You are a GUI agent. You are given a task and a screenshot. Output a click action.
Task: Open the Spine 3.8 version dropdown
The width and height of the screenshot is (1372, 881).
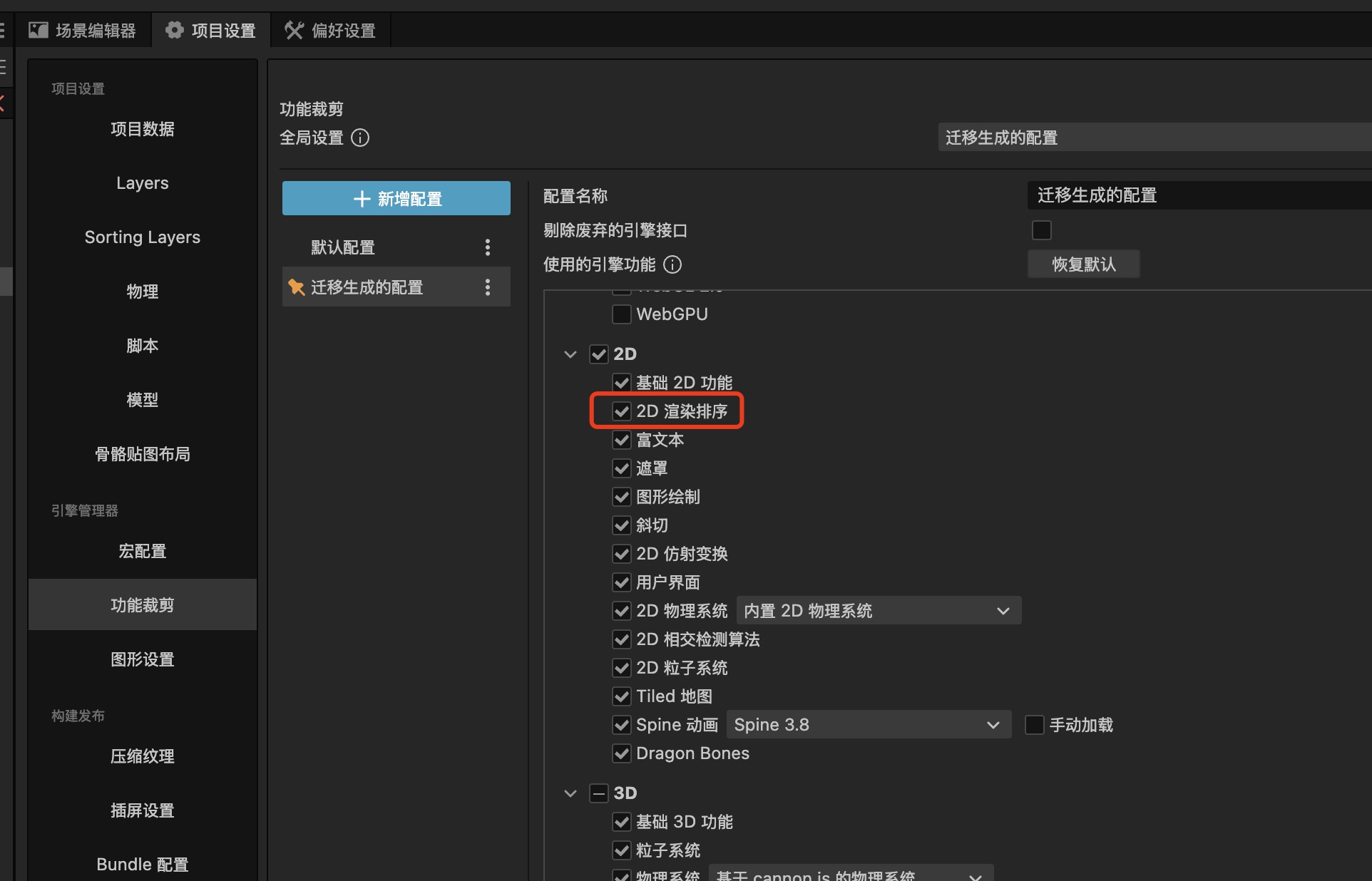tap(868, 725)
